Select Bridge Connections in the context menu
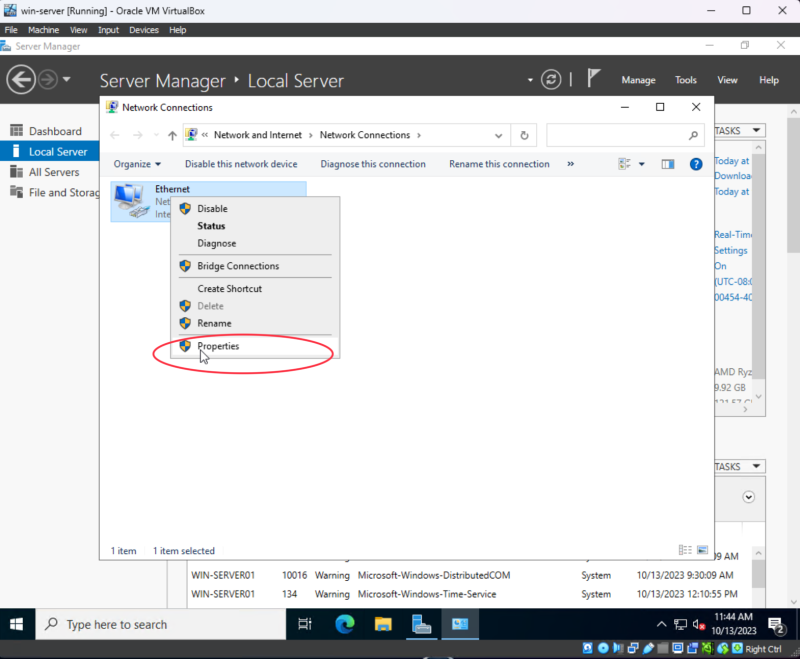This screenshot has width=800, height=659. (x=238, y=266)
